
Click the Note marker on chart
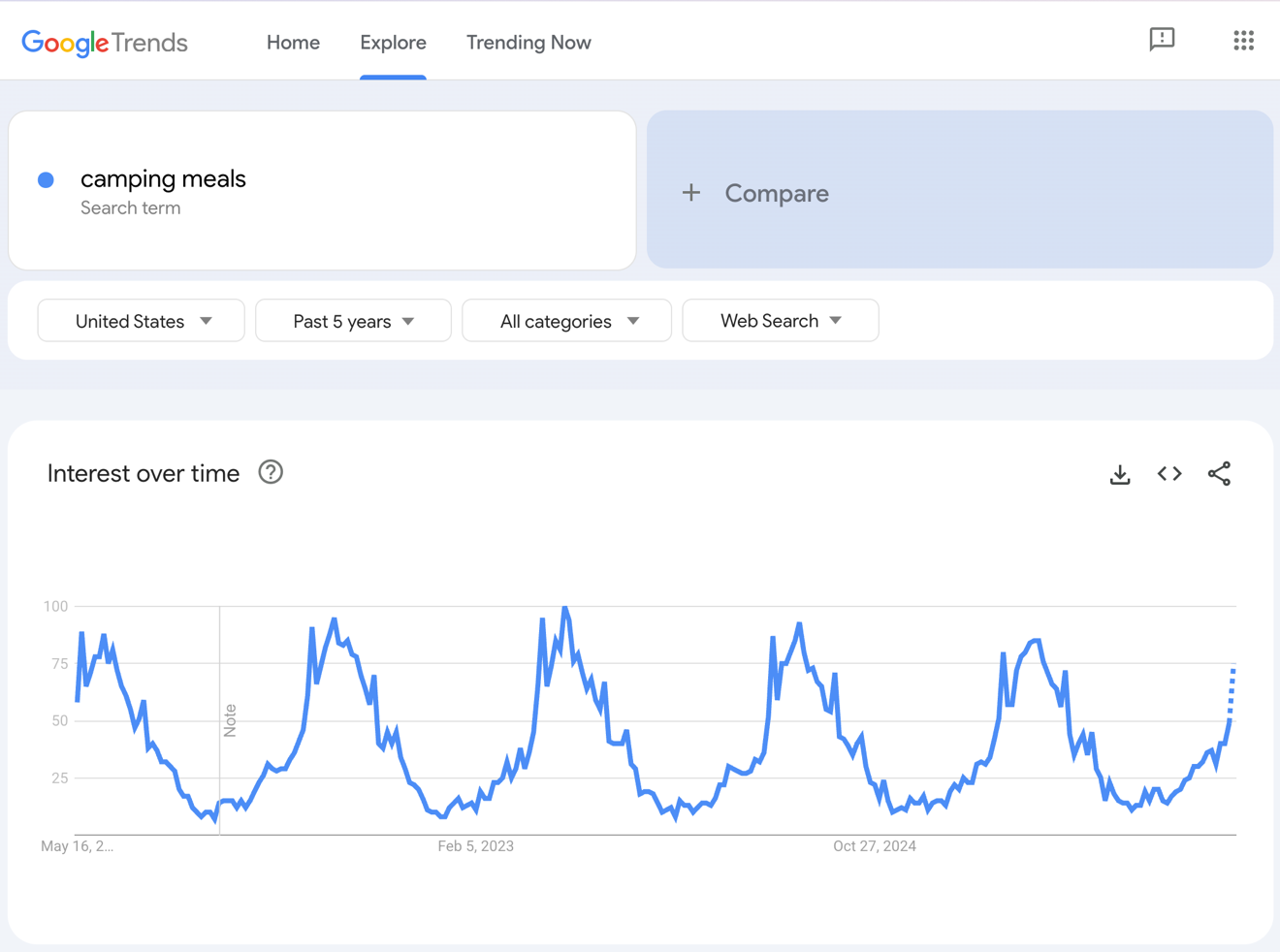230,720
